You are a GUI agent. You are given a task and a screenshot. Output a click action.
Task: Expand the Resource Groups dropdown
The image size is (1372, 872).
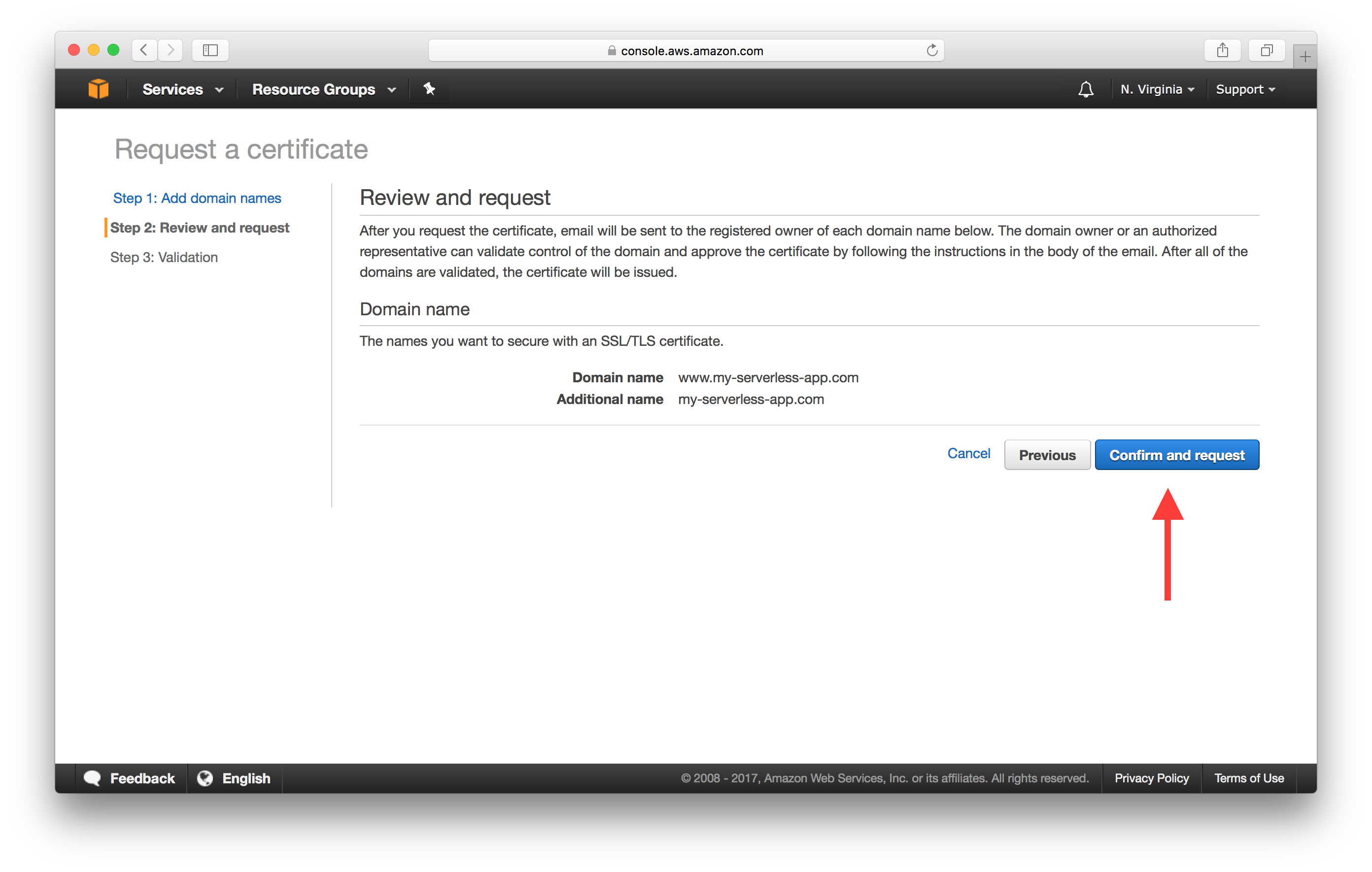point(324,90)
